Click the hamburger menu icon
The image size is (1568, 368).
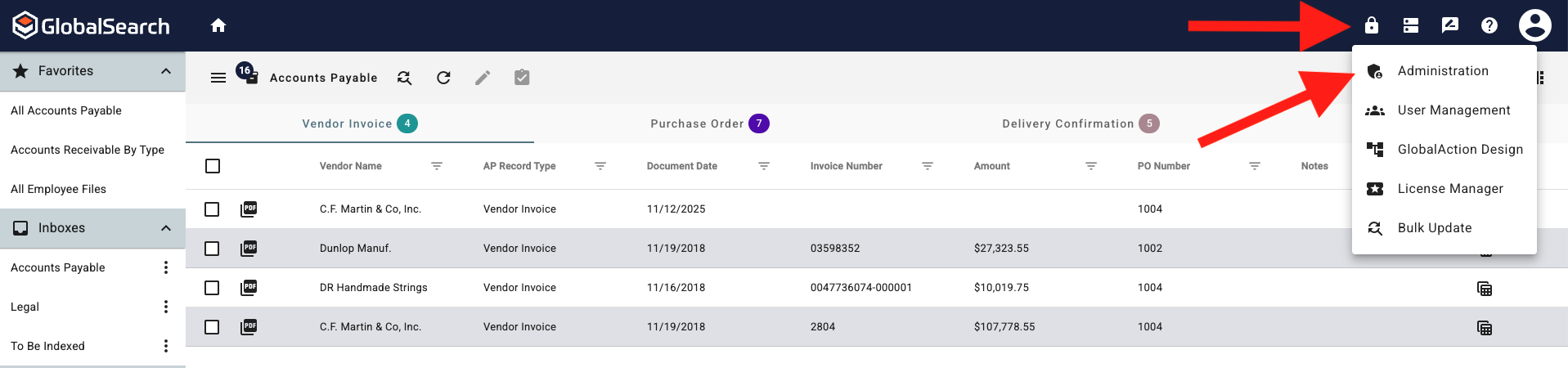[218, 78]
